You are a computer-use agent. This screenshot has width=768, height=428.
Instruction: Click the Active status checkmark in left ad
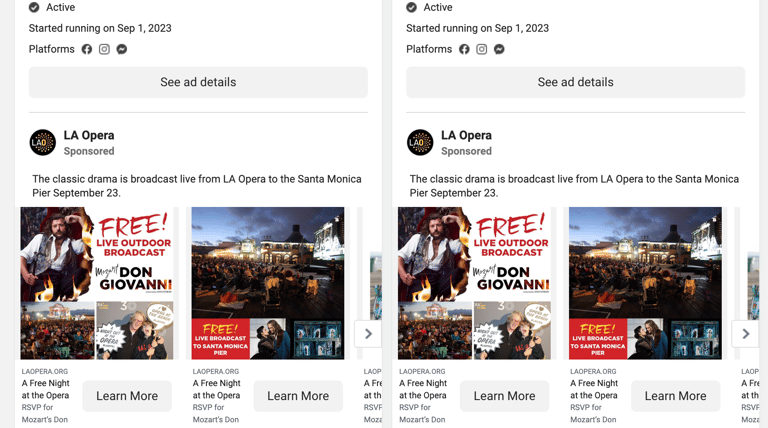(x=34, y=7)
